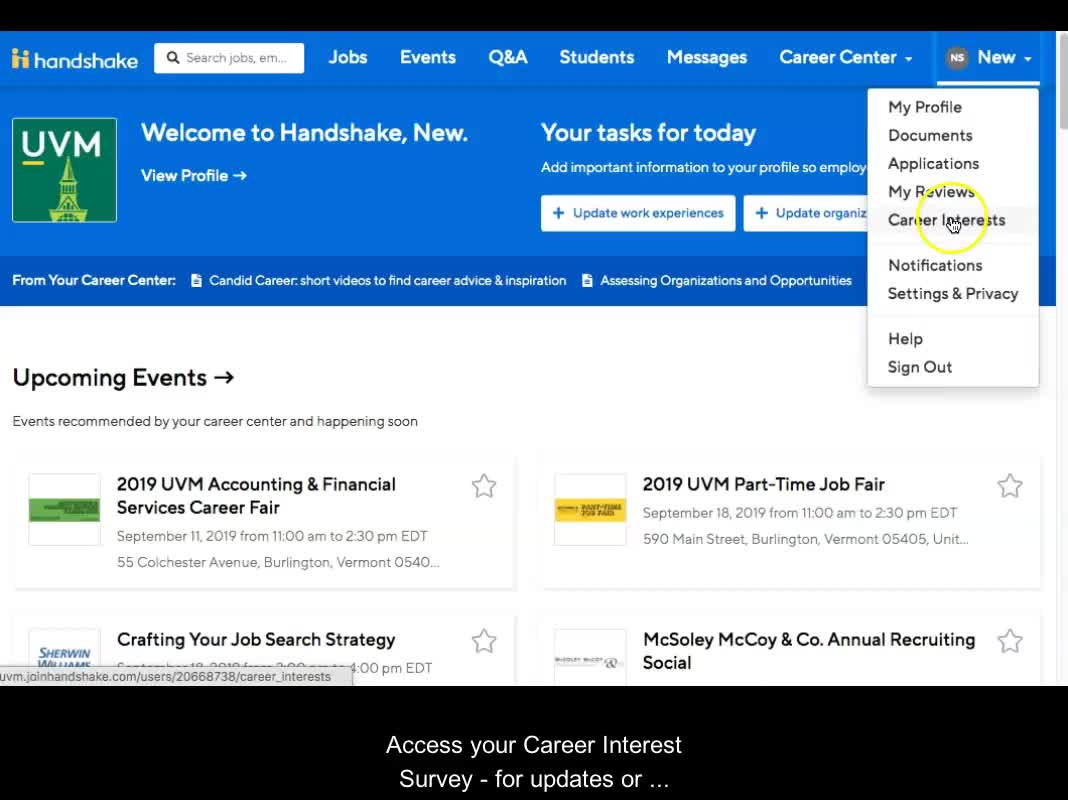Open Crafting Your Job Search Strategy title
The width and height of the screenshot is (1068, 800).
[256, 640]
